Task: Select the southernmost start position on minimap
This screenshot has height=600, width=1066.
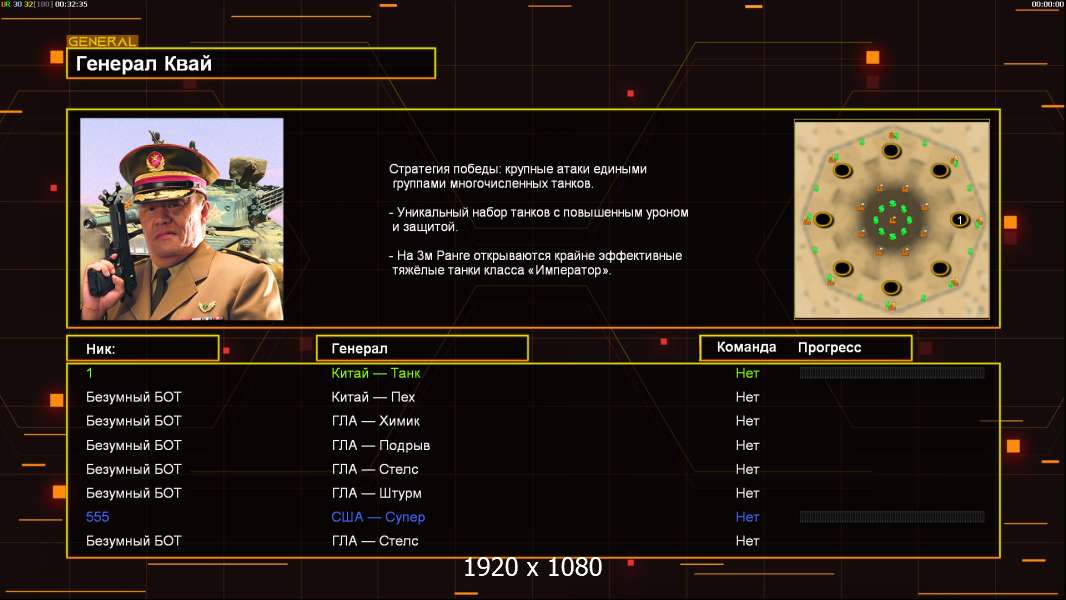Action: pos(891,287)
